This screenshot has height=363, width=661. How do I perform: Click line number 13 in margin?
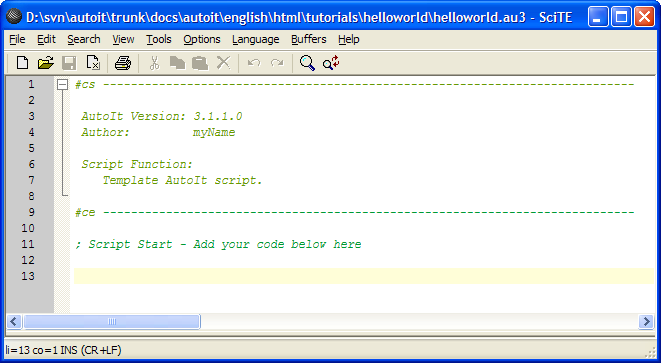(28, 276)
